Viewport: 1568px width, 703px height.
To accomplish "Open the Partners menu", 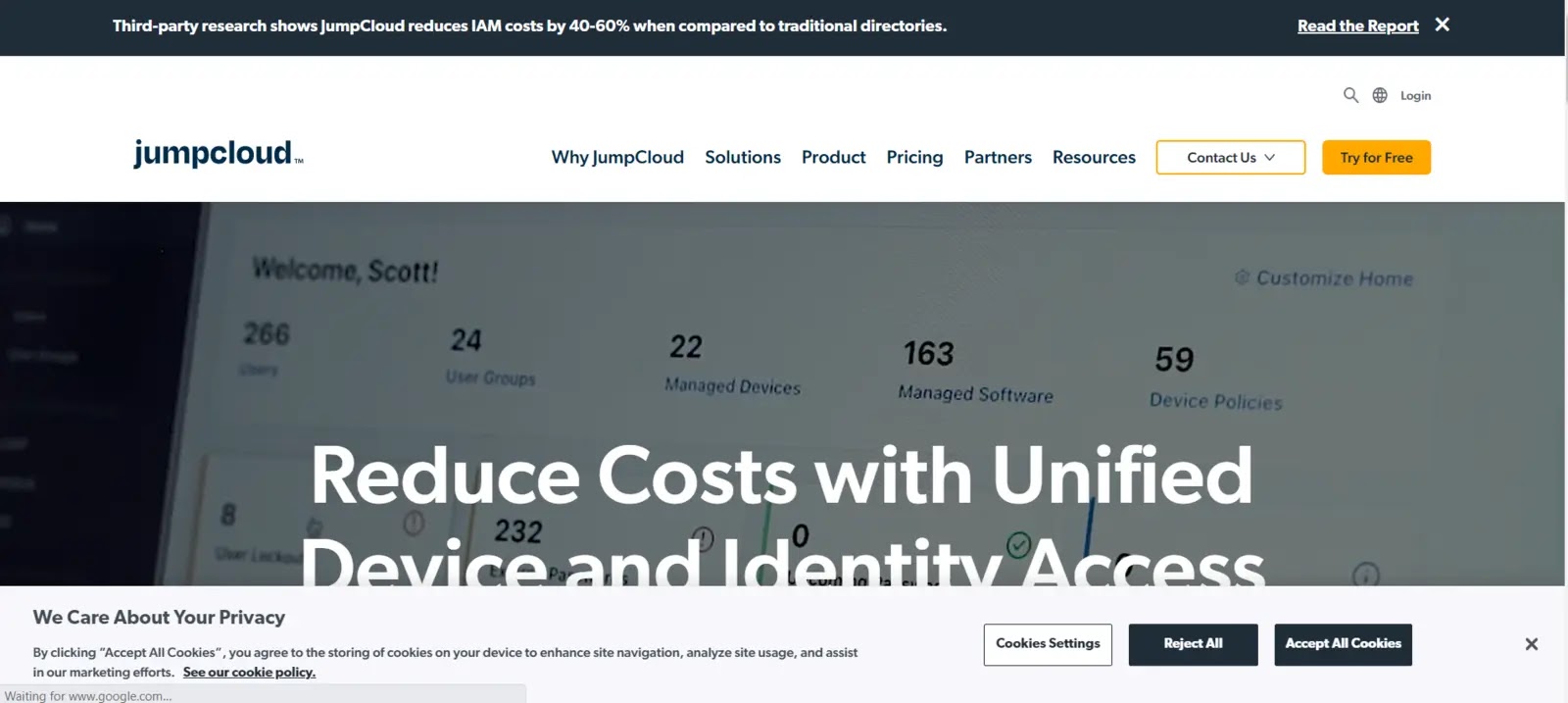I will [998, 157].
